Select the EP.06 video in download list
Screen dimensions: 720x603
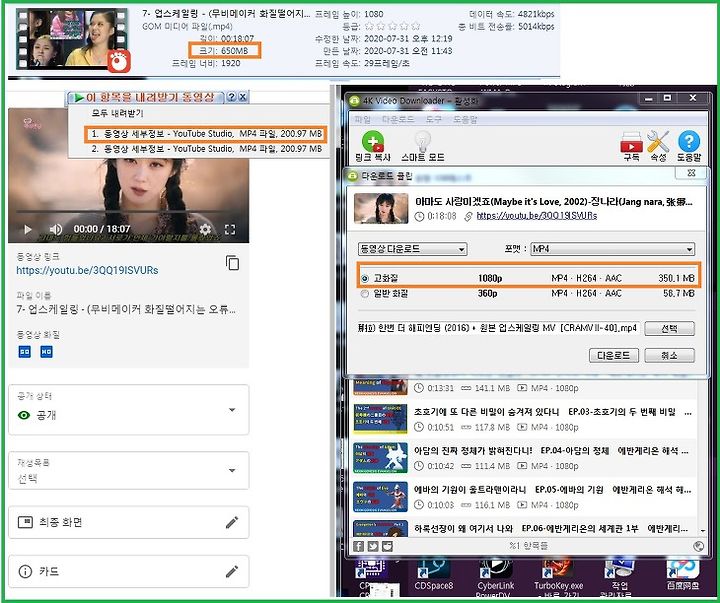(x=523, y=528)
